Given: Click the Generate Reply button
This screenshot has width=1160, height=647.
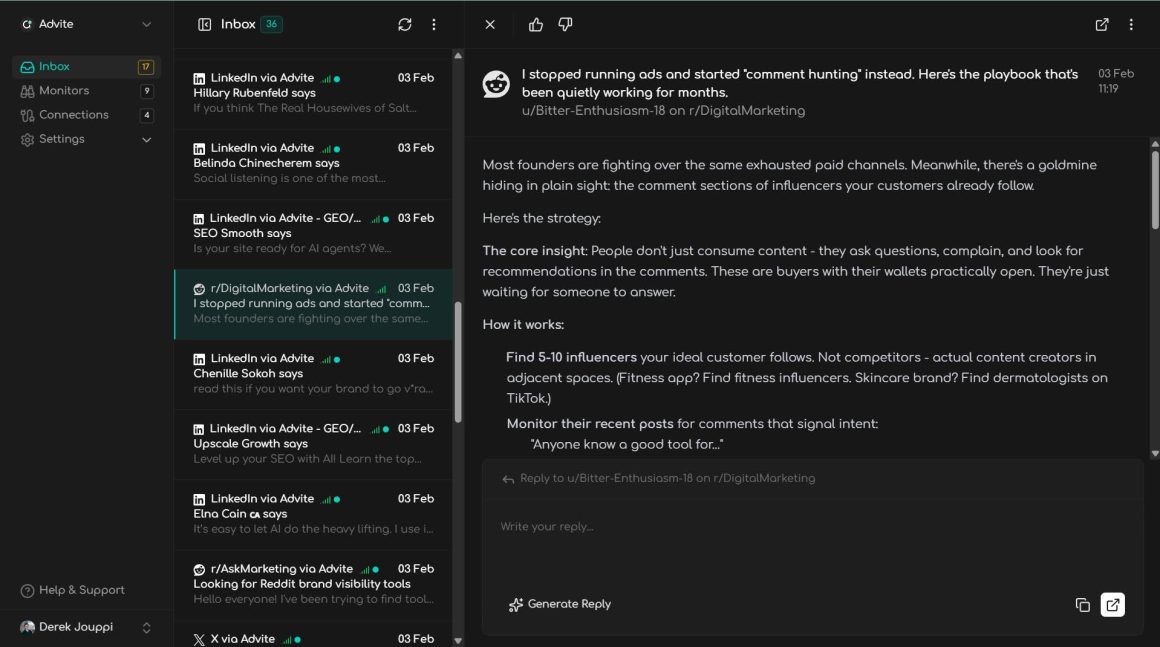Looking at the screenshot, I should coord(561,604).
